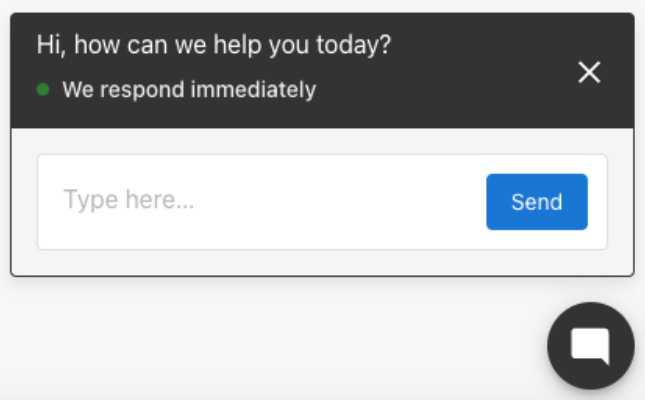
Task: Click the "We respond immediately" status text
Action: click(189, 90)
